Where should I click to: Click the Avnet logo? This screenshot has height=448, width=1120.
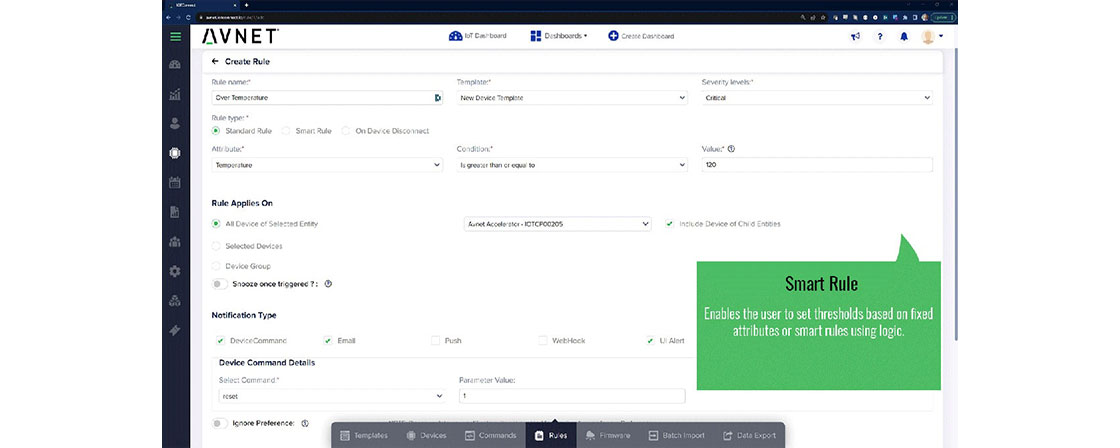240,36
